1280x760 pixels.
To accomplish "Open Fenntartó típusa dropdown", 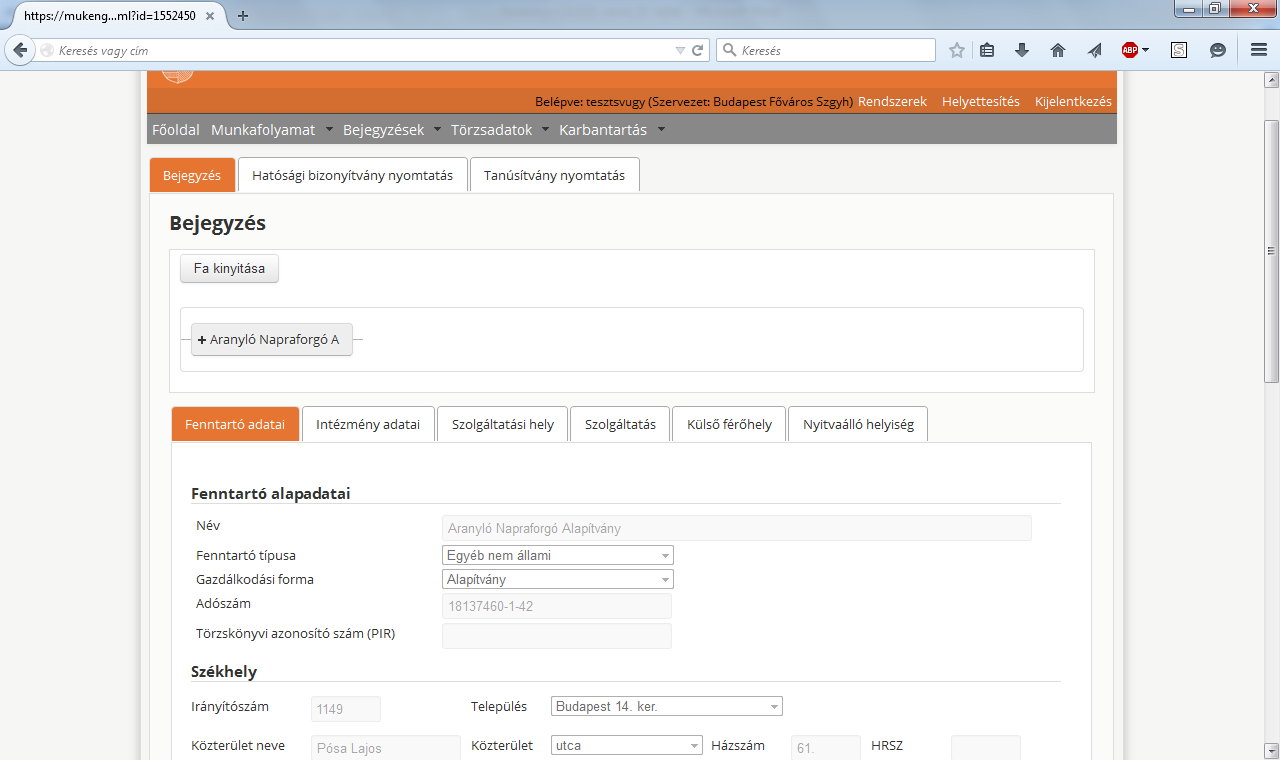I will coord(558,555).
